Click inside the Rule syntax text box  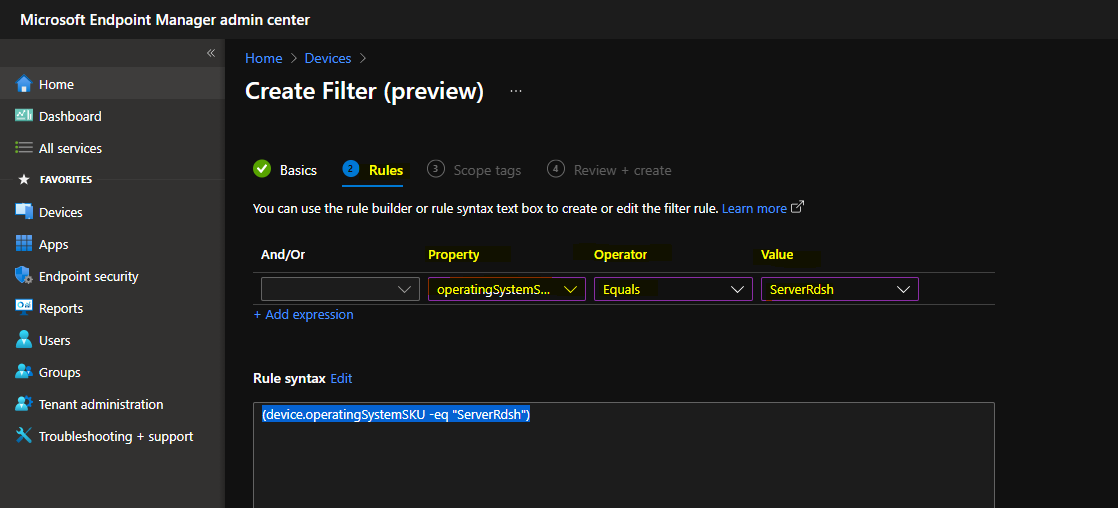point(624,455)
